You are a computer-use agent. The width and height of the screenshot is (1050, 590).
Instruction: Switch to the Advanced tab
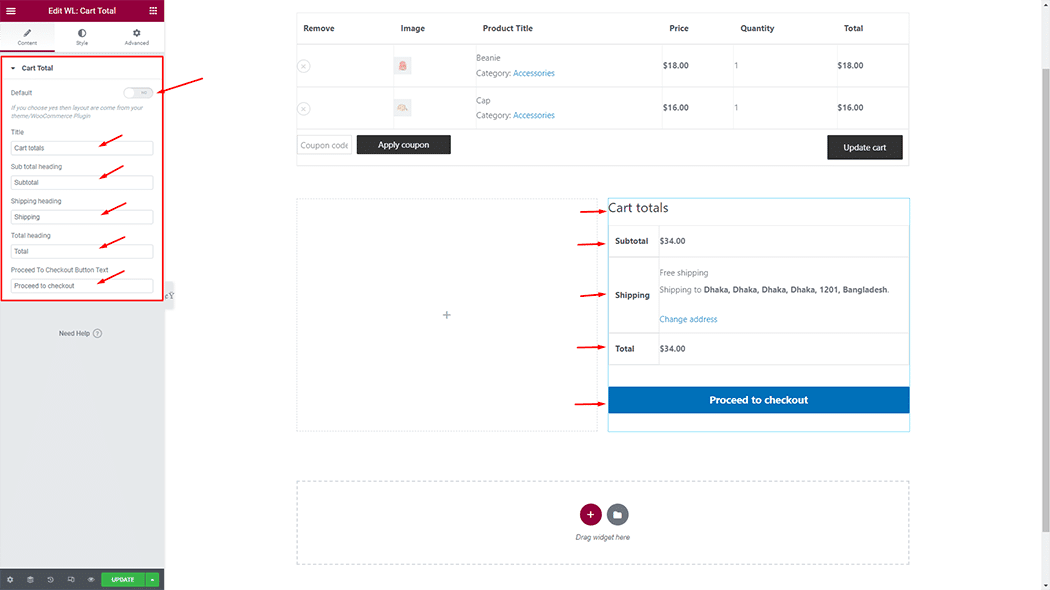[136, 37]
